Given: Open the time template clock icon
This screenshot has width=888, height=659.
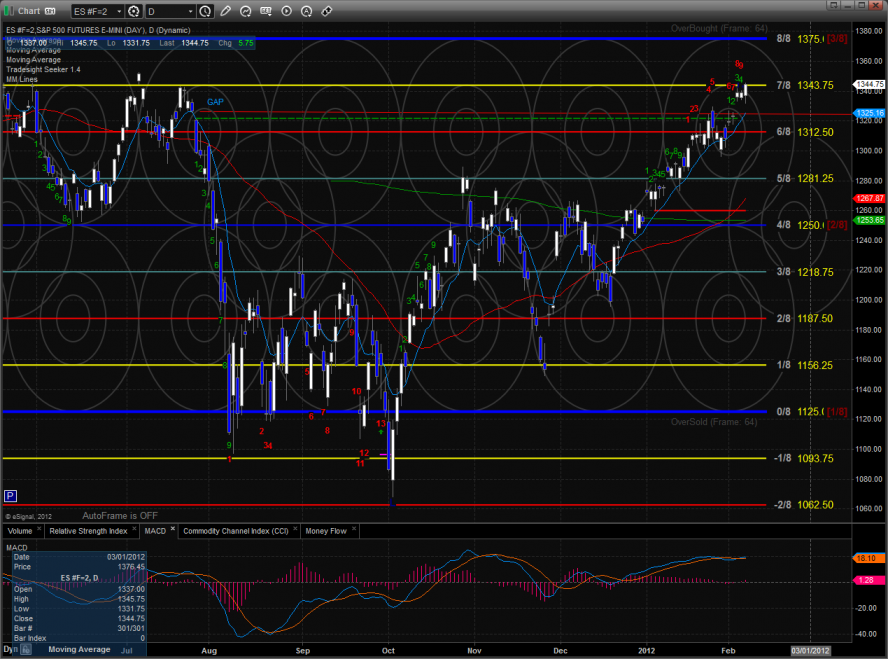Looking at the screenshot, I should tap(206, 11).
